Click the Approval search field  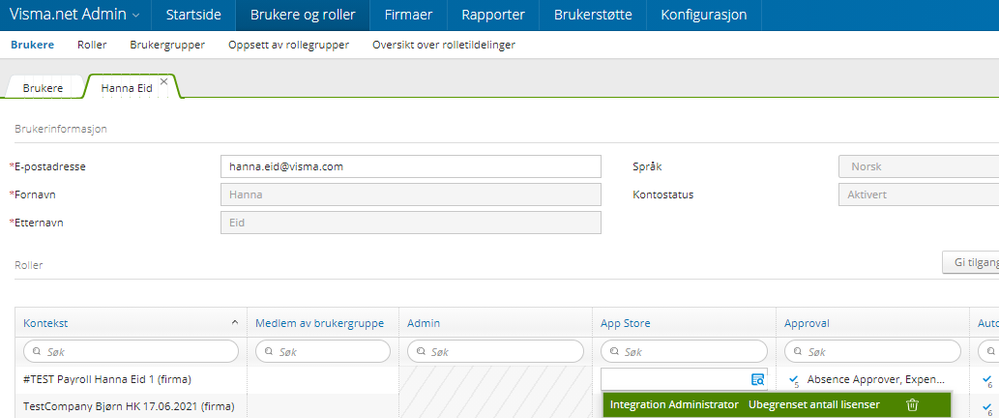872,351
